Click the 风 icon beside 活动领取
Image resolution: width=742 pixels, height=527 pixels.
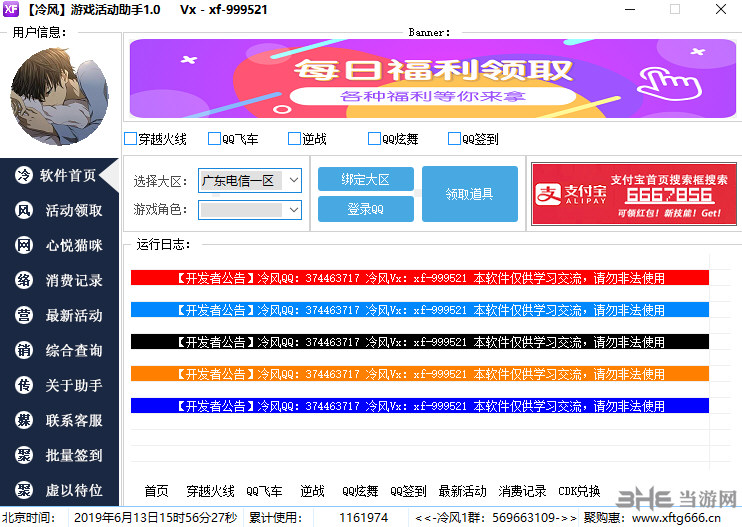24,210
